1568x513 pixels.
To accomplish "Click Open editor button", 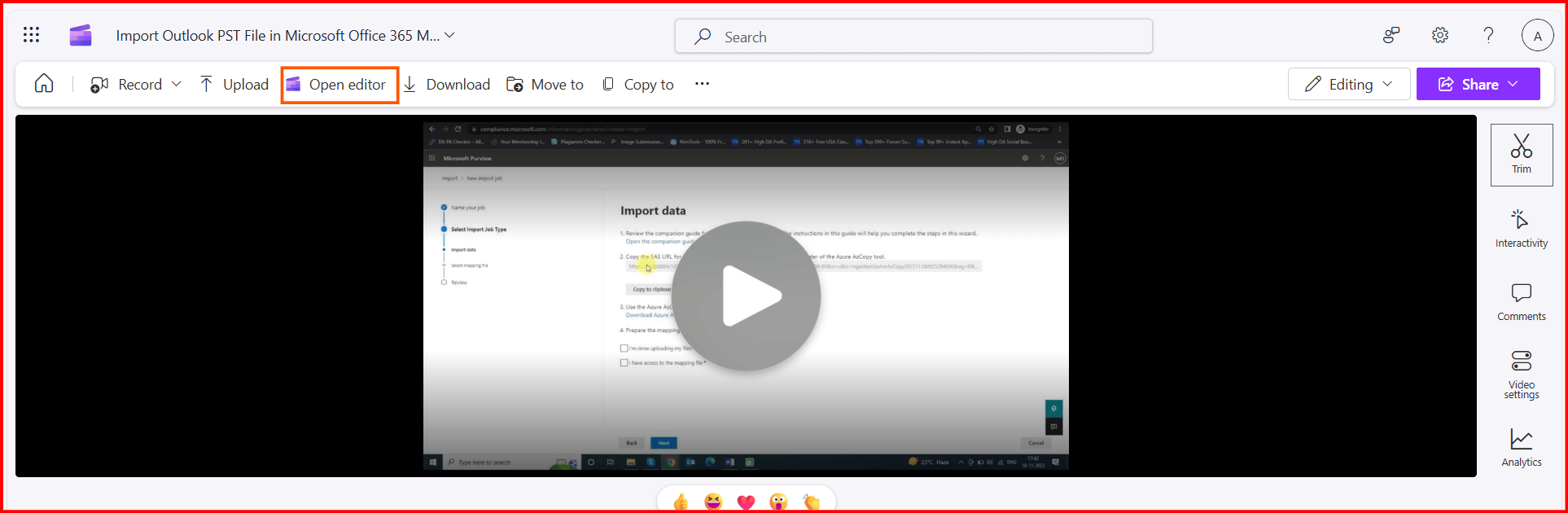I will [x=339, y=85].
